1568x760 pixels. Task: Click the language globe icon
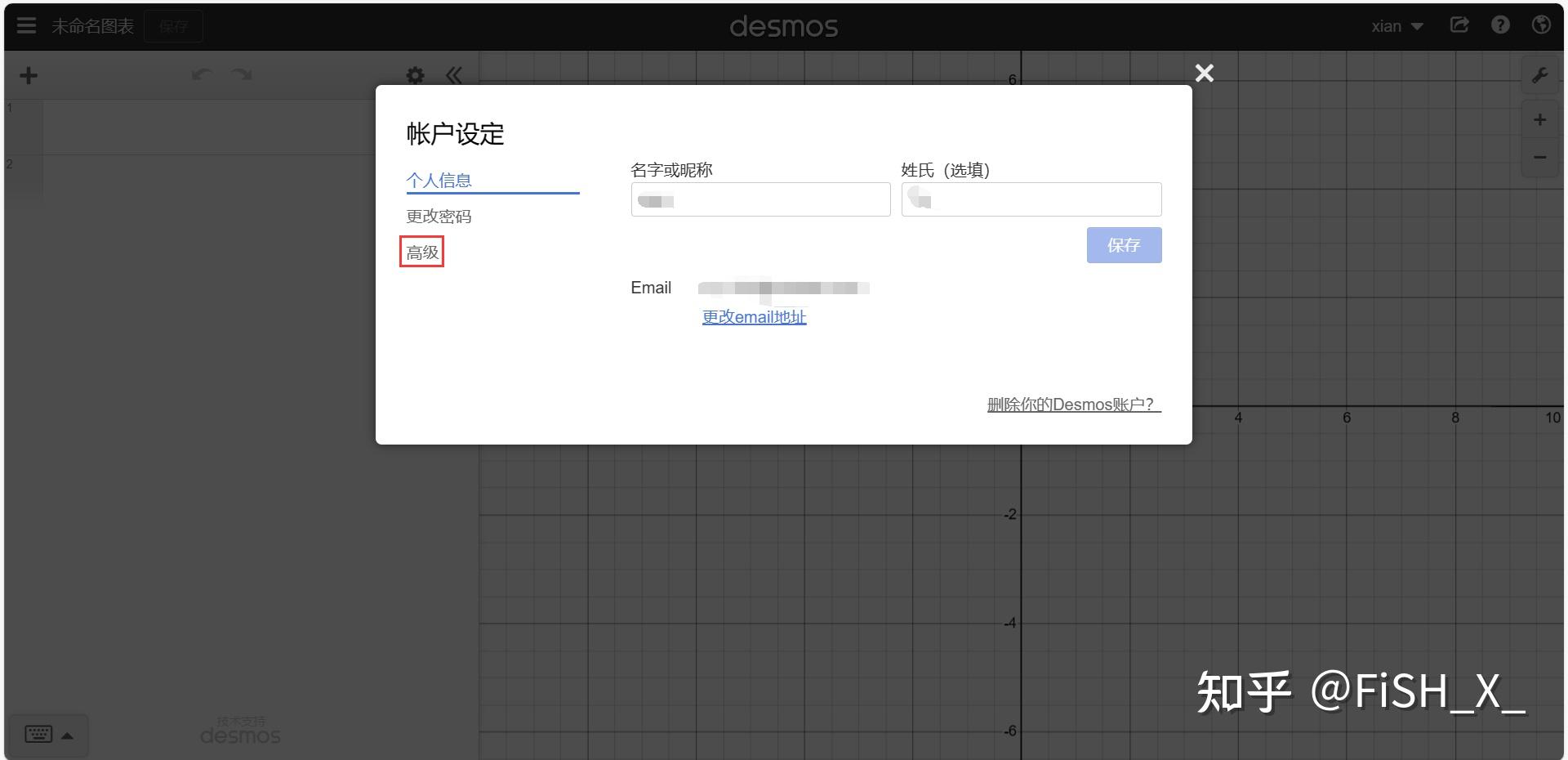point(1541,25)
